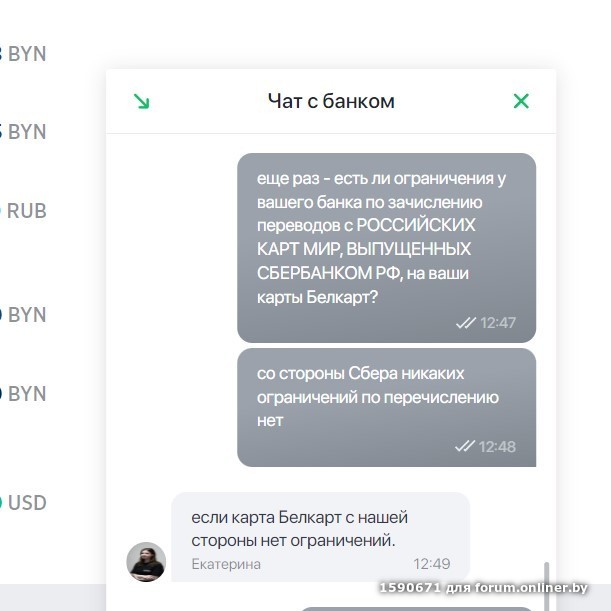Open the RUB account in the list

click(x=24, y=211)
